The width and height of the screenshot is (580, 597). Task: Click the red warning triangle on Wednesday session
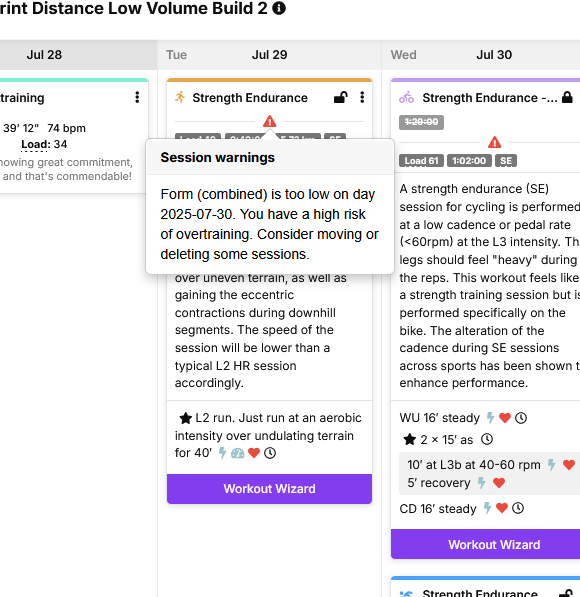click(x=494, y=143)
